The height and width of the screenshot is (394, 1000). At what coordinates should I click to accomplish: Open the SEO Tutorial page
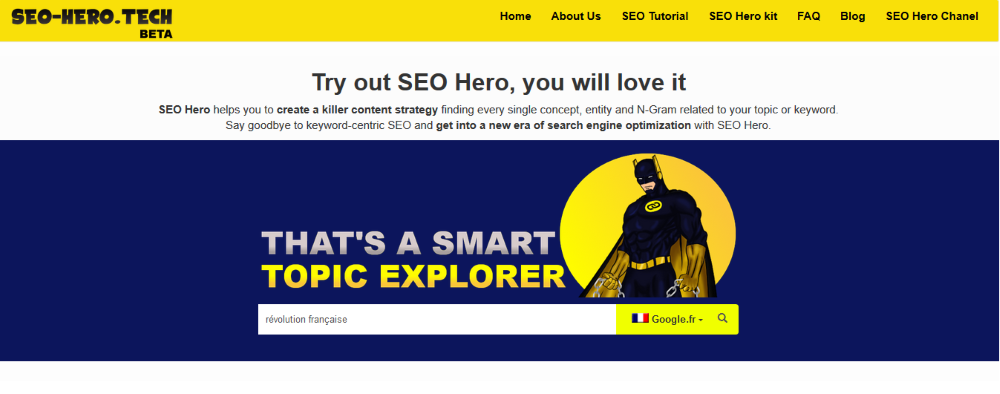click(655, 17)
